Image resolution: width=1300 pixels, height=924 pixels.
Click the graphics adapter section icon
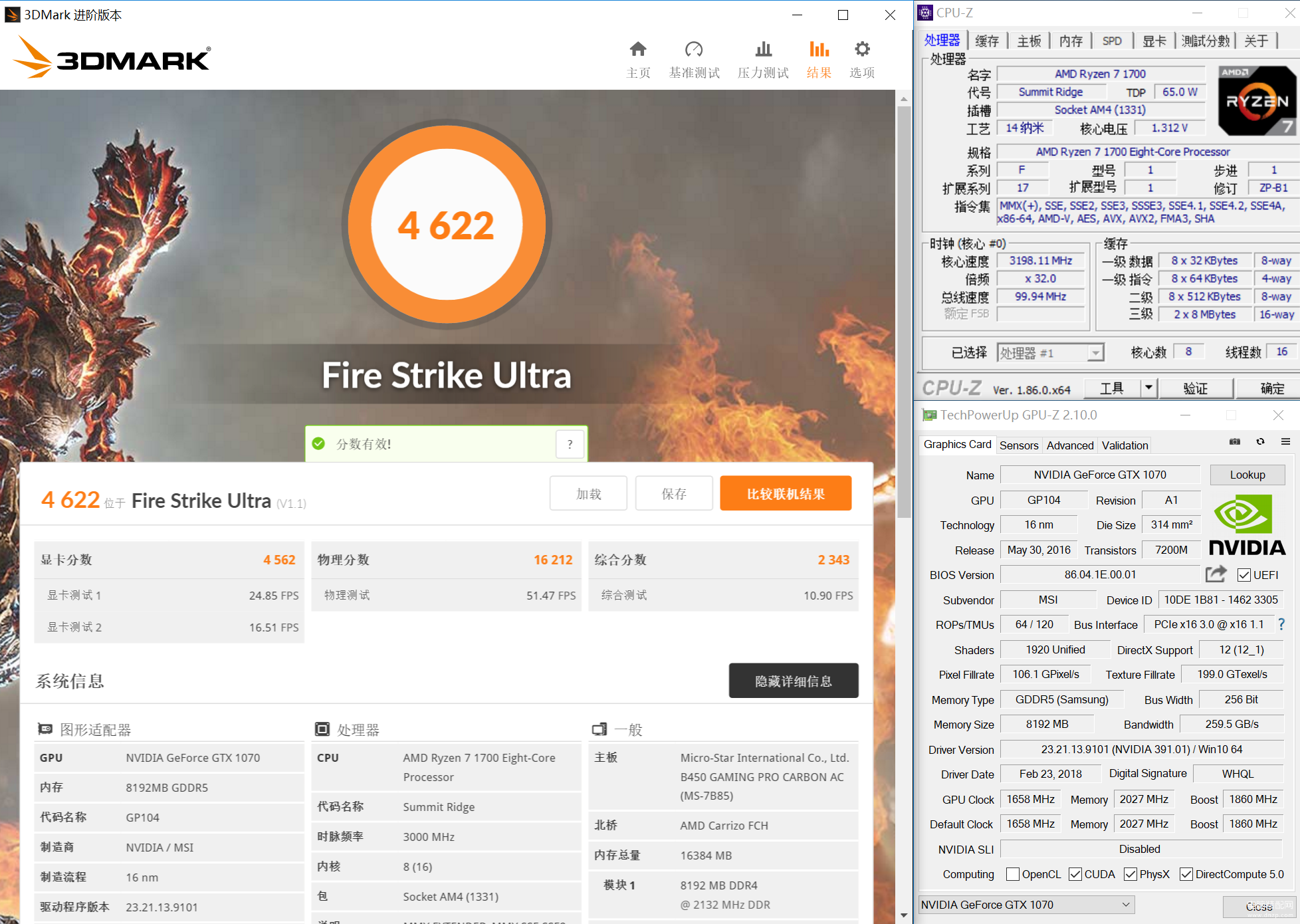pos(45,729)
